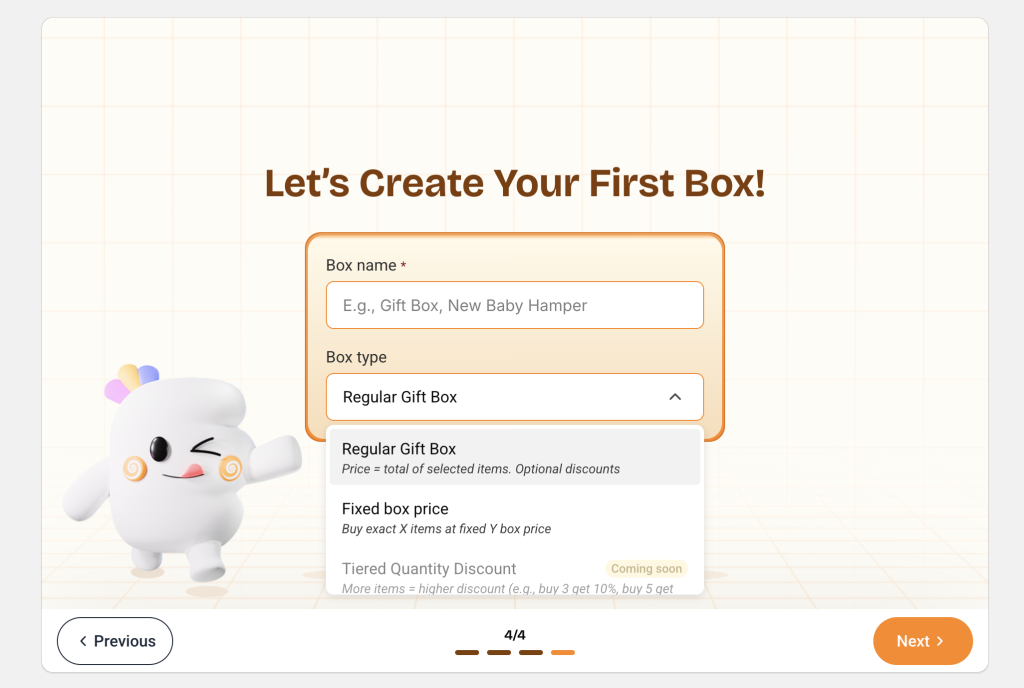Viewport: 1024px width, 688px height.
Task: Click the first step progress segment
Action: coord(467,652)
